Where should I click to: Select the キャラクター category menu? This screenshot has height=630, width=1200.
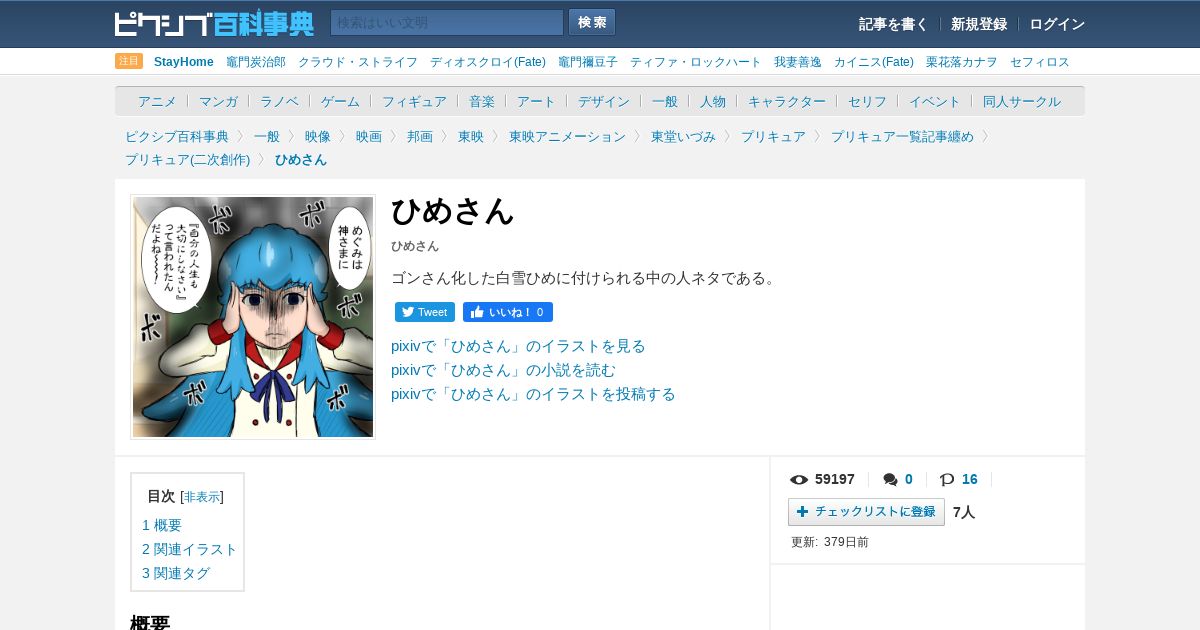pos(787,101)
